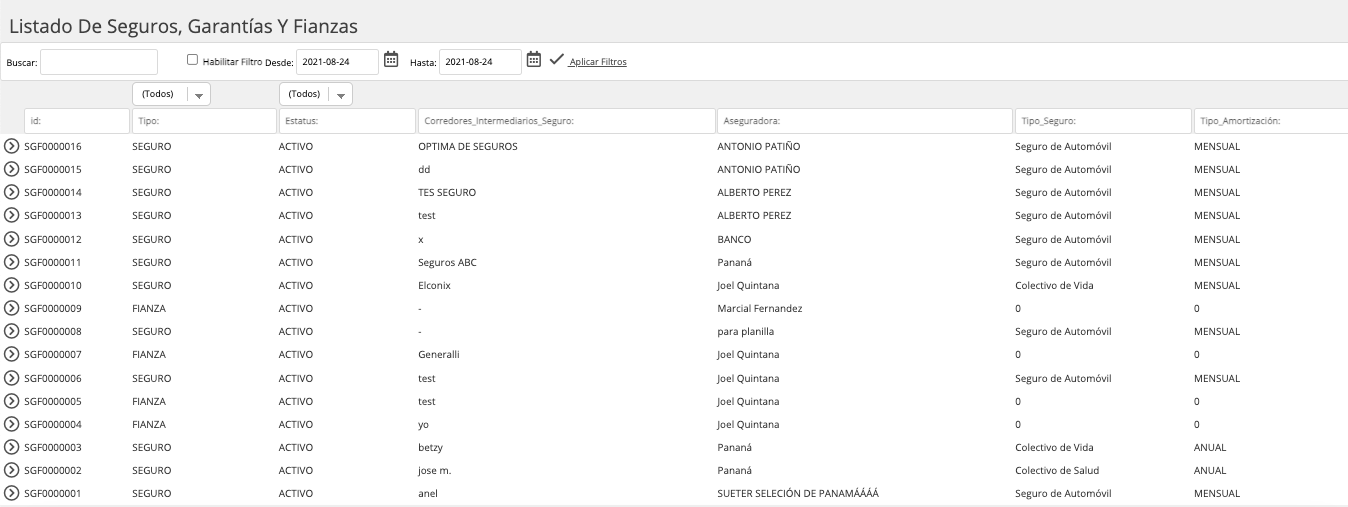Screen dimensions: 1348x507
Task: Click the Tipo column filter box
Action: 204,121
